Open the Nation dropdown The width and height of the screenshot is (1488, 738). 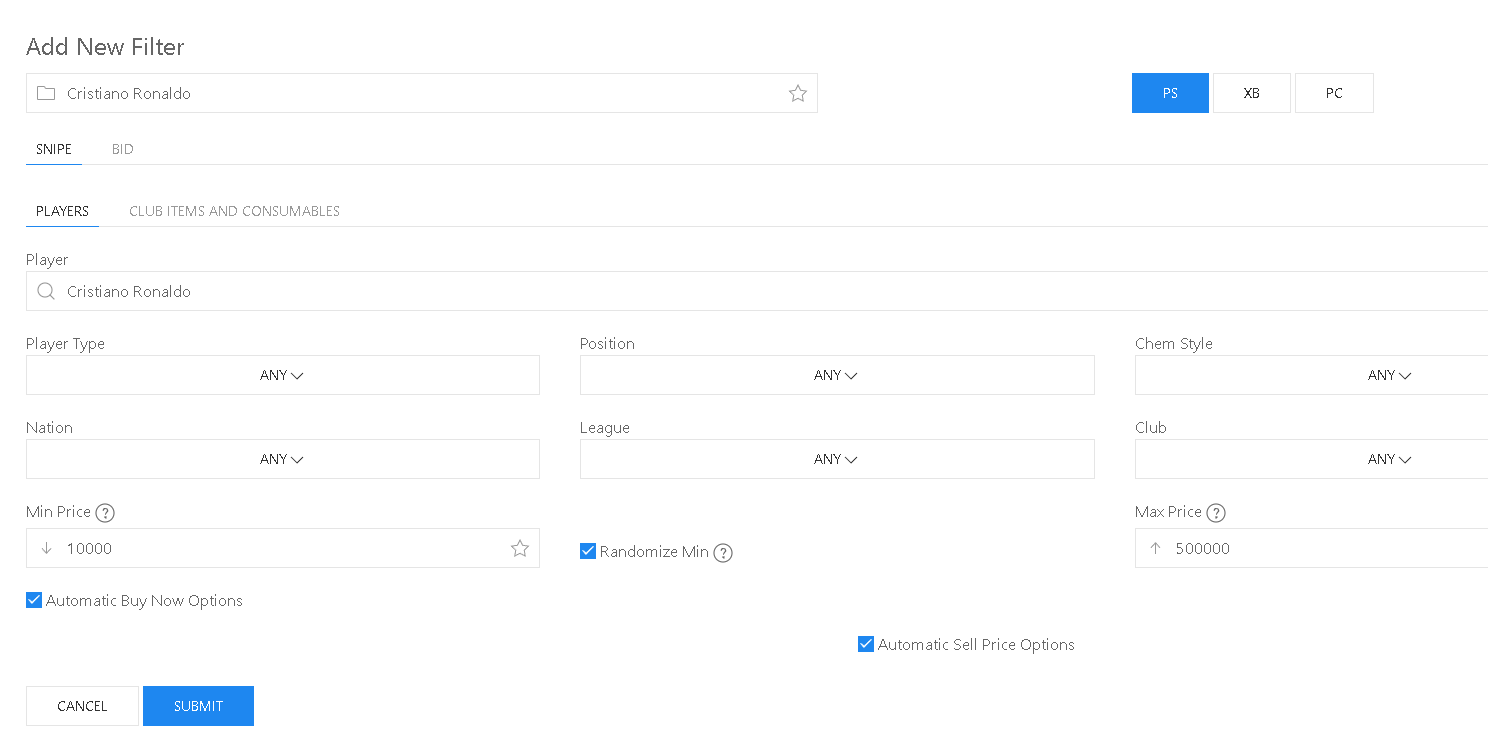283,459
